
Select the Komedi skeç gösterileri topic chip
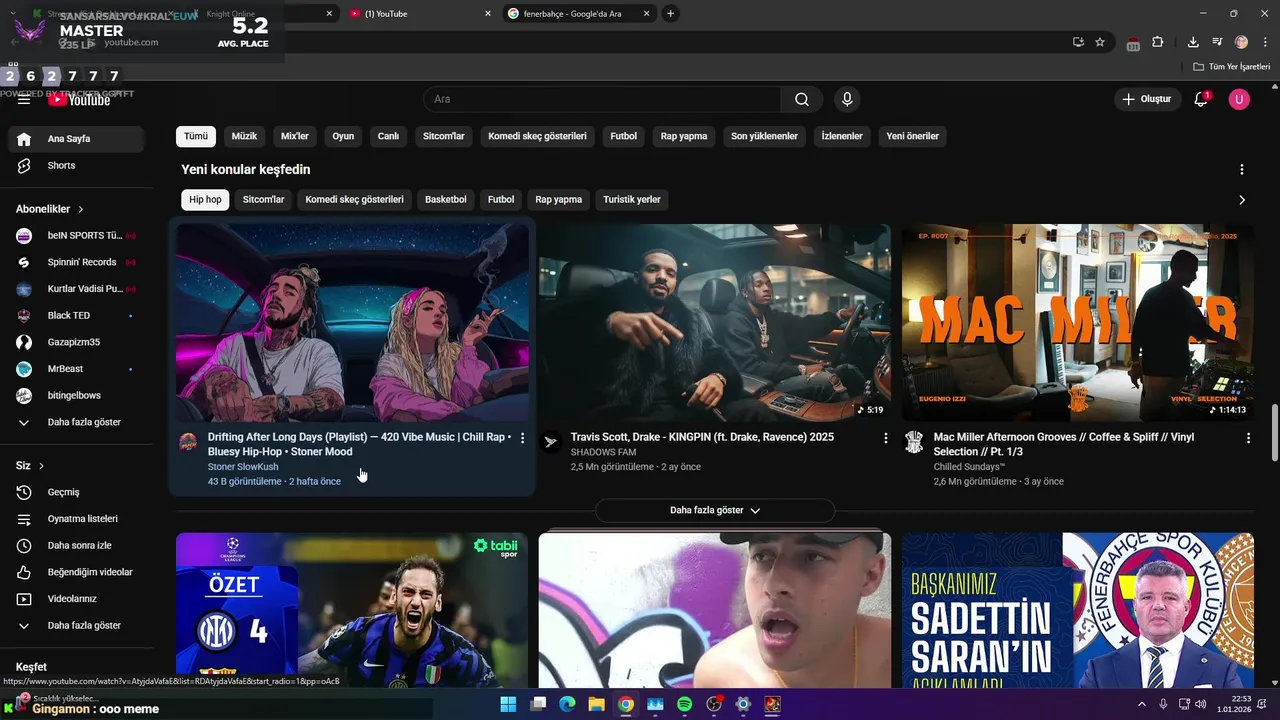(355, 199)
